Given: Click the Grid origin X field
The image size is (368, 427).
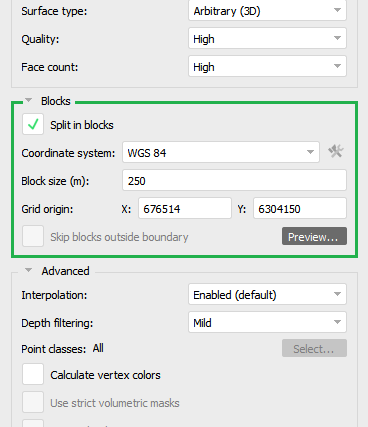Looking at the screenshot, I should 185,209.
